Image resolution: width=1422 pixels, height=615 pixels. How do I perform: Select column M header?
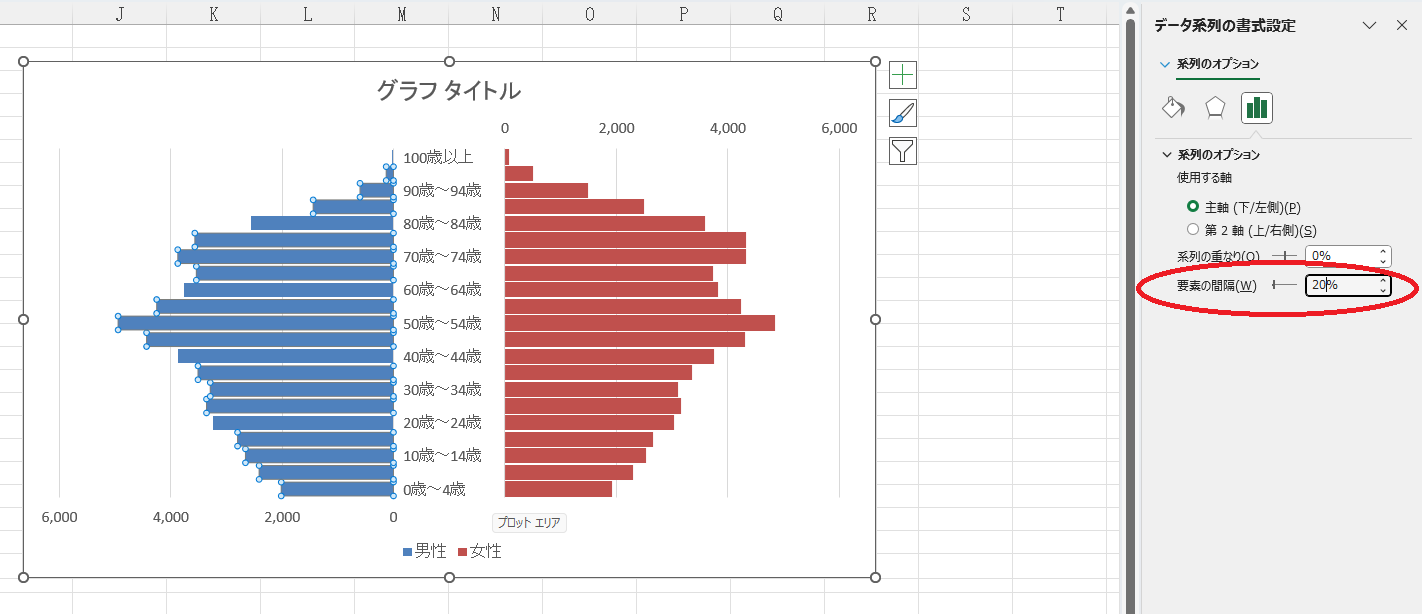point(402,13)
